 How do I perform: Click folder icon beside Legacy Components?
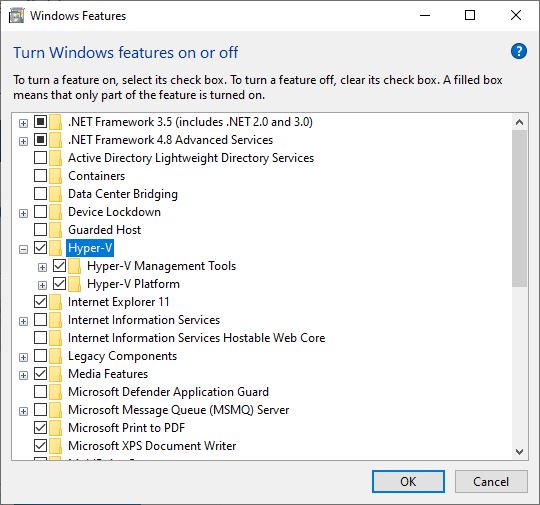(x=55, y=356)
